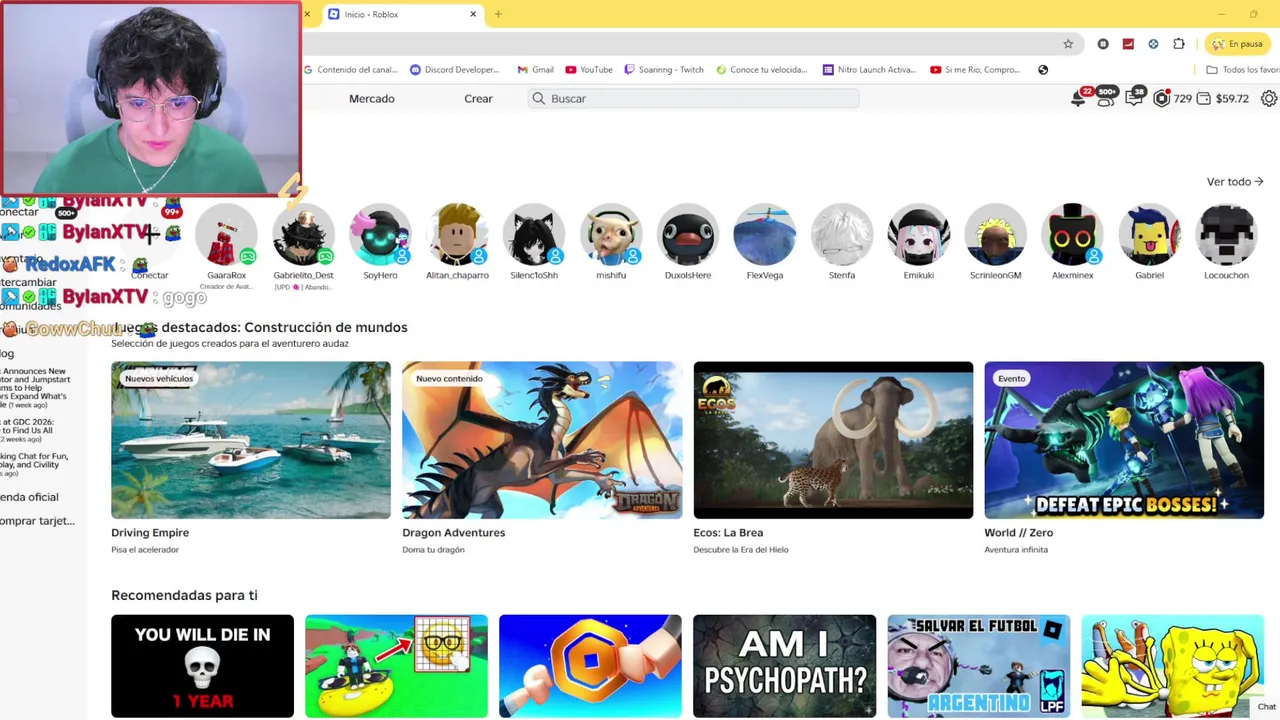
Task: Open Roblox settings gear icon
Action: pos(1269,99)
